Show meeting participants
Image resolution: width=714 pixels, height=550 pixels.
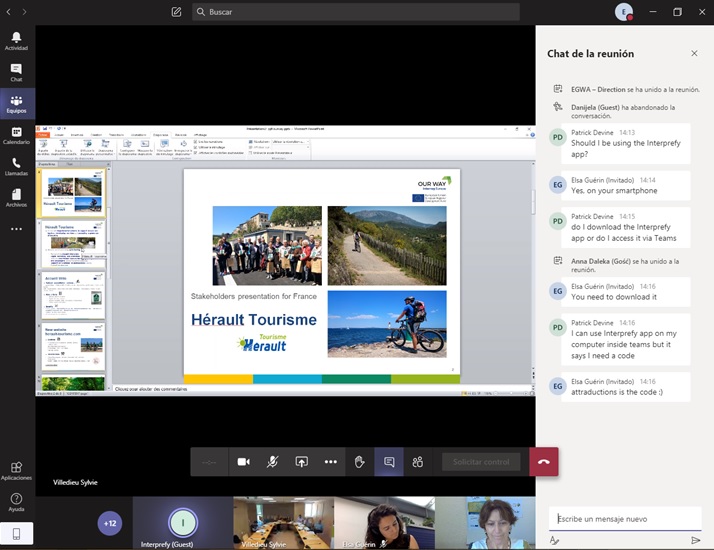click(418, 462)
